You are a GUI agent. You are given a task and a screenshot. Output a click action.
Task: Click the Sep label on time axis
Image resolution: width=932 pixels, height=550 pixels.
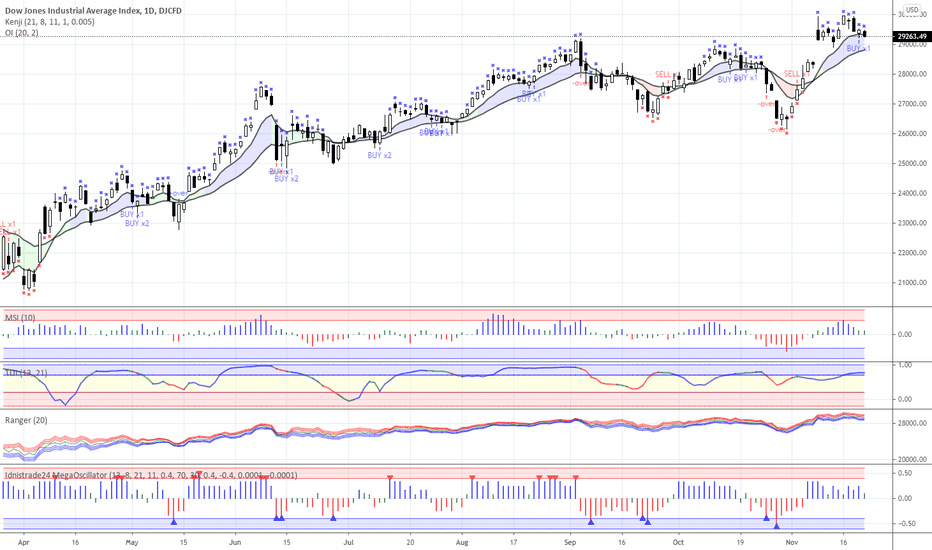pyautogui.click(x=570, y=542)
